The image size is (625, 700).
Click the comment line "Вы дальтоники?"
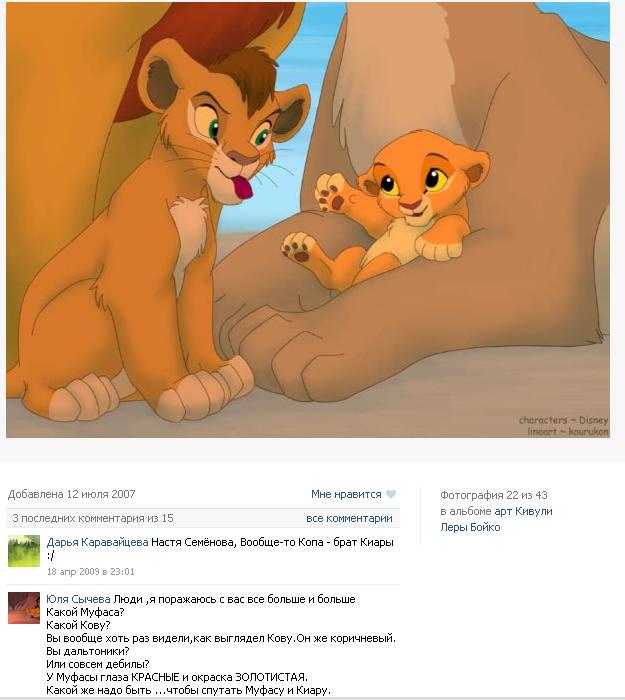tap(88, 651)
